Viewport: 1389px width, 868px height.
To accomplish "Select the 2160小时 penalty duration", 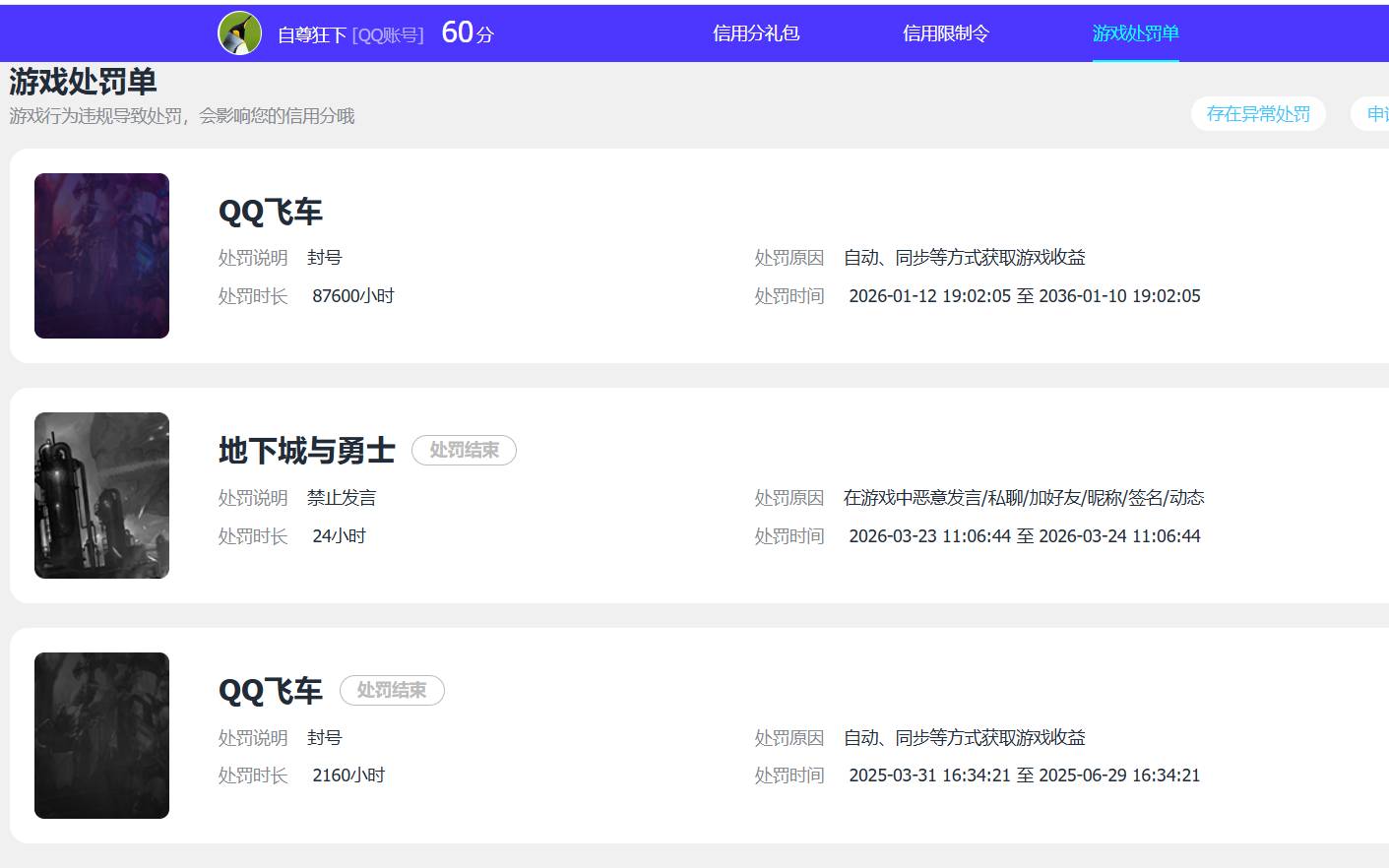I will click(348, 775).
